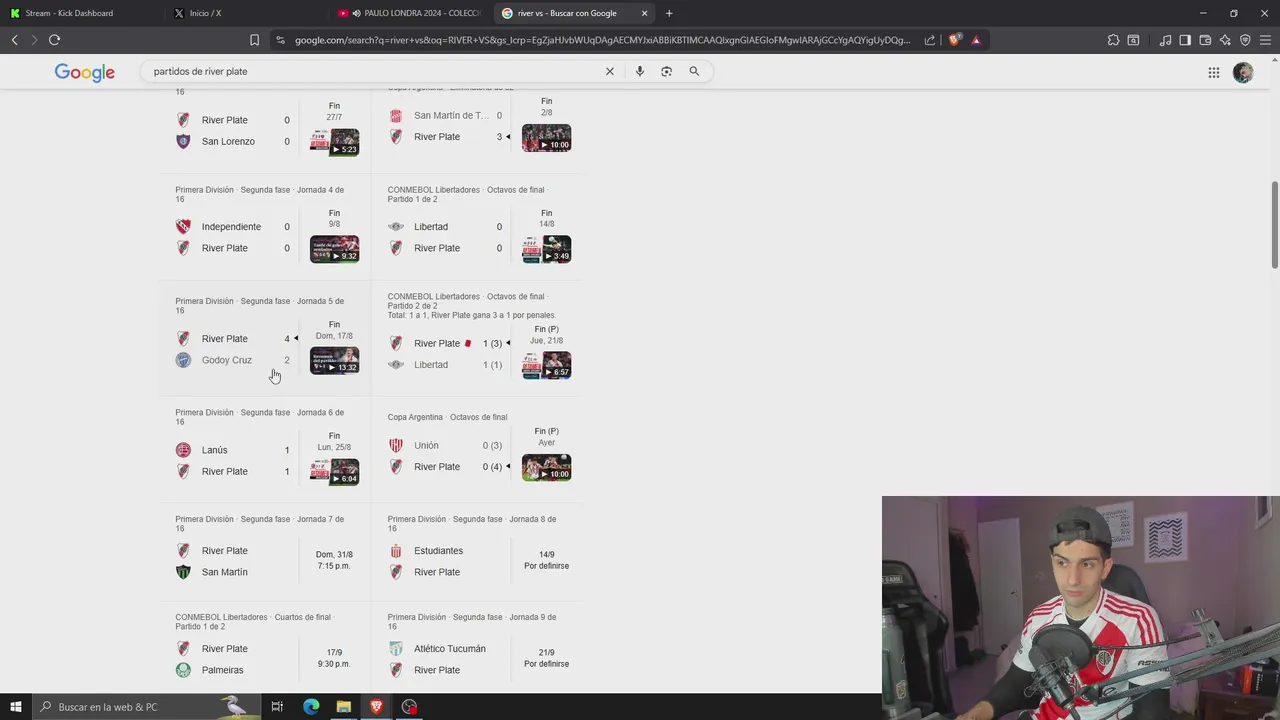Click the Brave browser taskbar icon
The image size is (1280, 720).
[x=376, y=707]
